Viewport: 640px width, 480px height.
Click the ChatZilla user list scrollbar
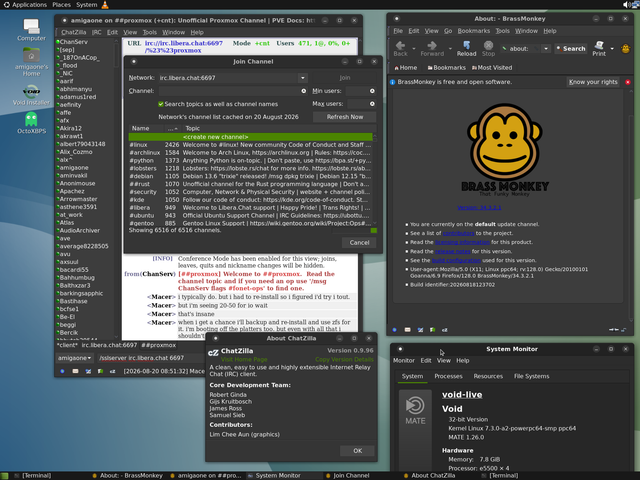[x=116, y=188]
